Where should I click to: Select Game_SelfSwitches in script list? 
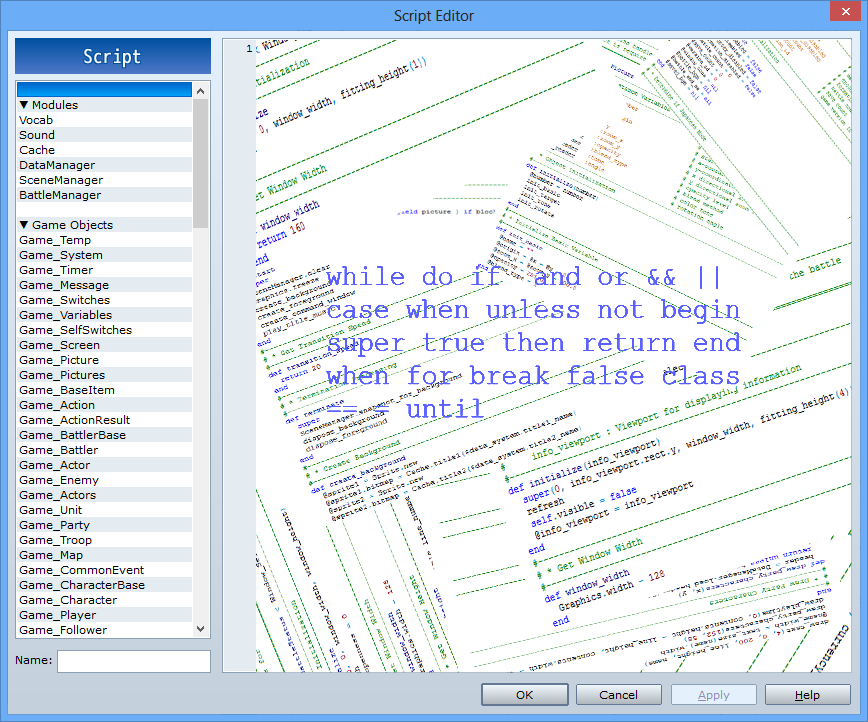[105, 330]
